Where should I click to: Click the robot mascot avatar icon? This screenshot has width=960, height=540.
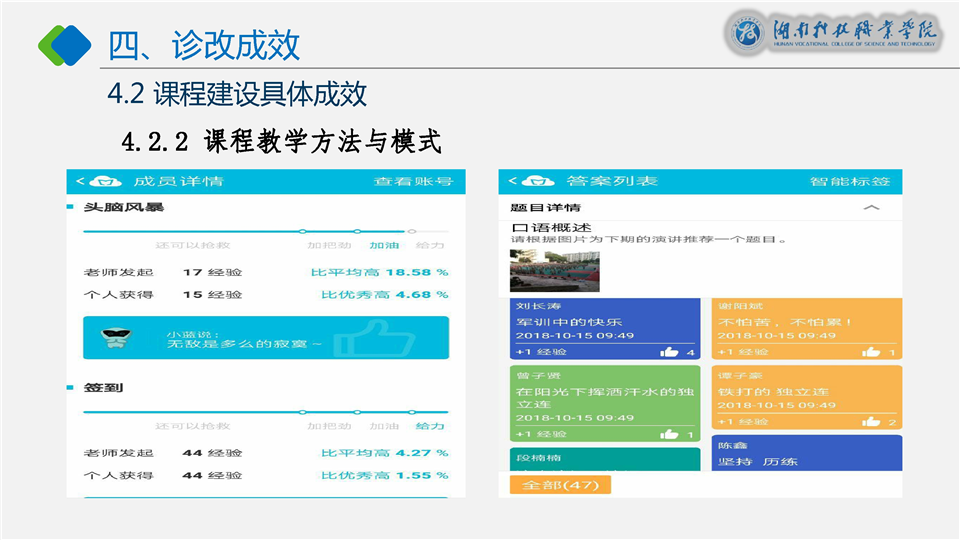(119, 338)
